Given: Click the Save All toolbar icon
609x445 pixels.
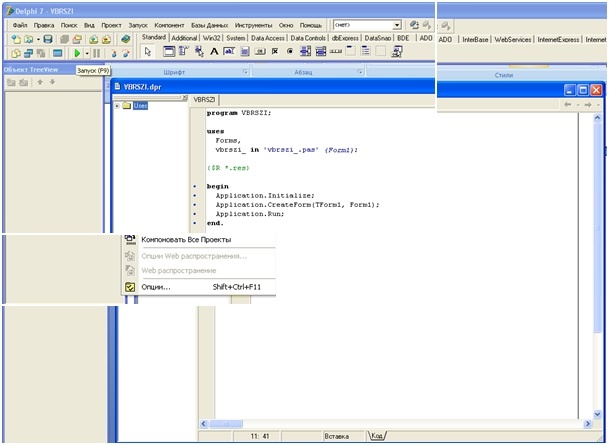Looking at the screenshot, I should (64, 39).
